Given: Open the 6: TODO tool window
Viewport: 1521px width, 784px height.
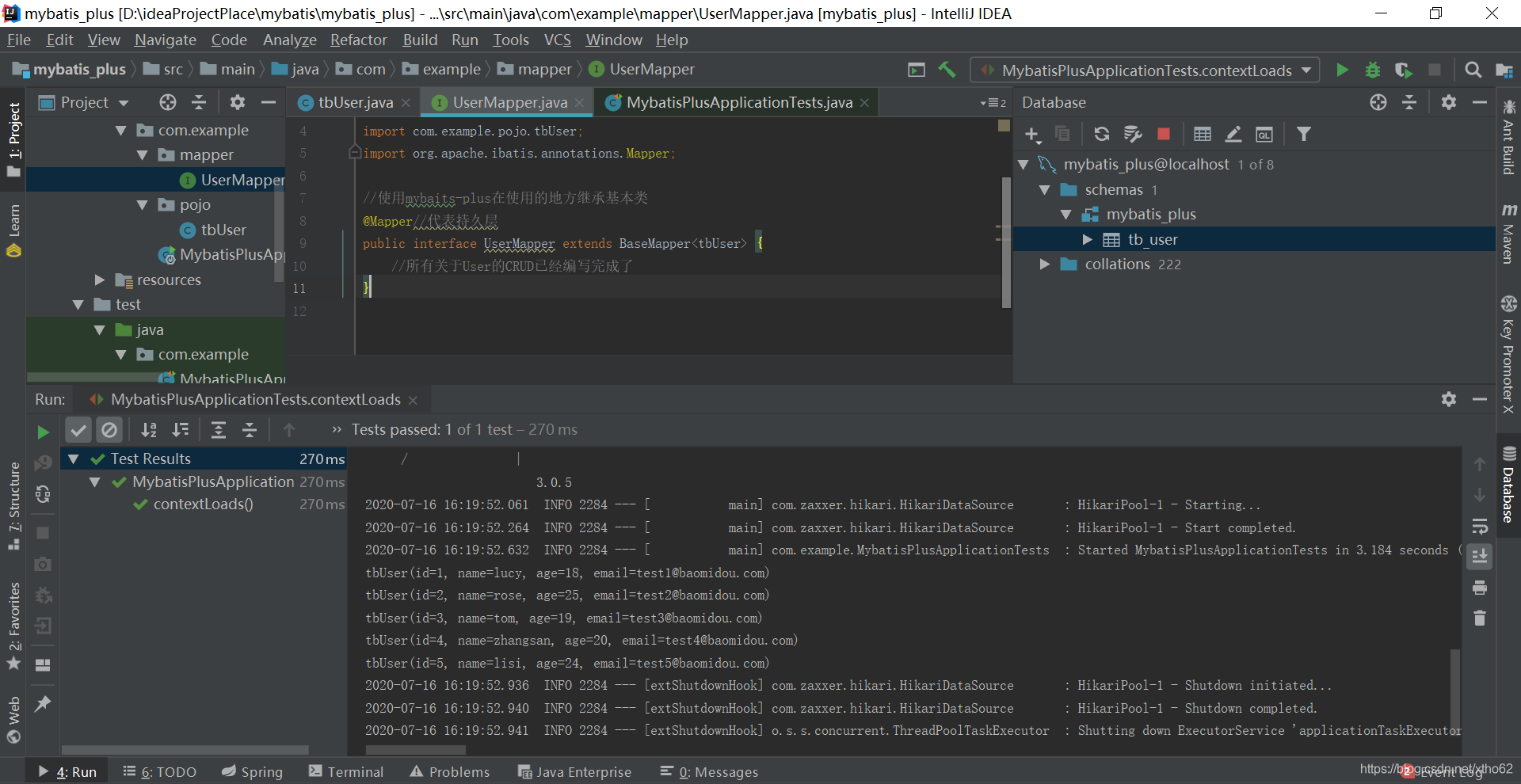Looking at the screenshot, I should coord(159,771).
